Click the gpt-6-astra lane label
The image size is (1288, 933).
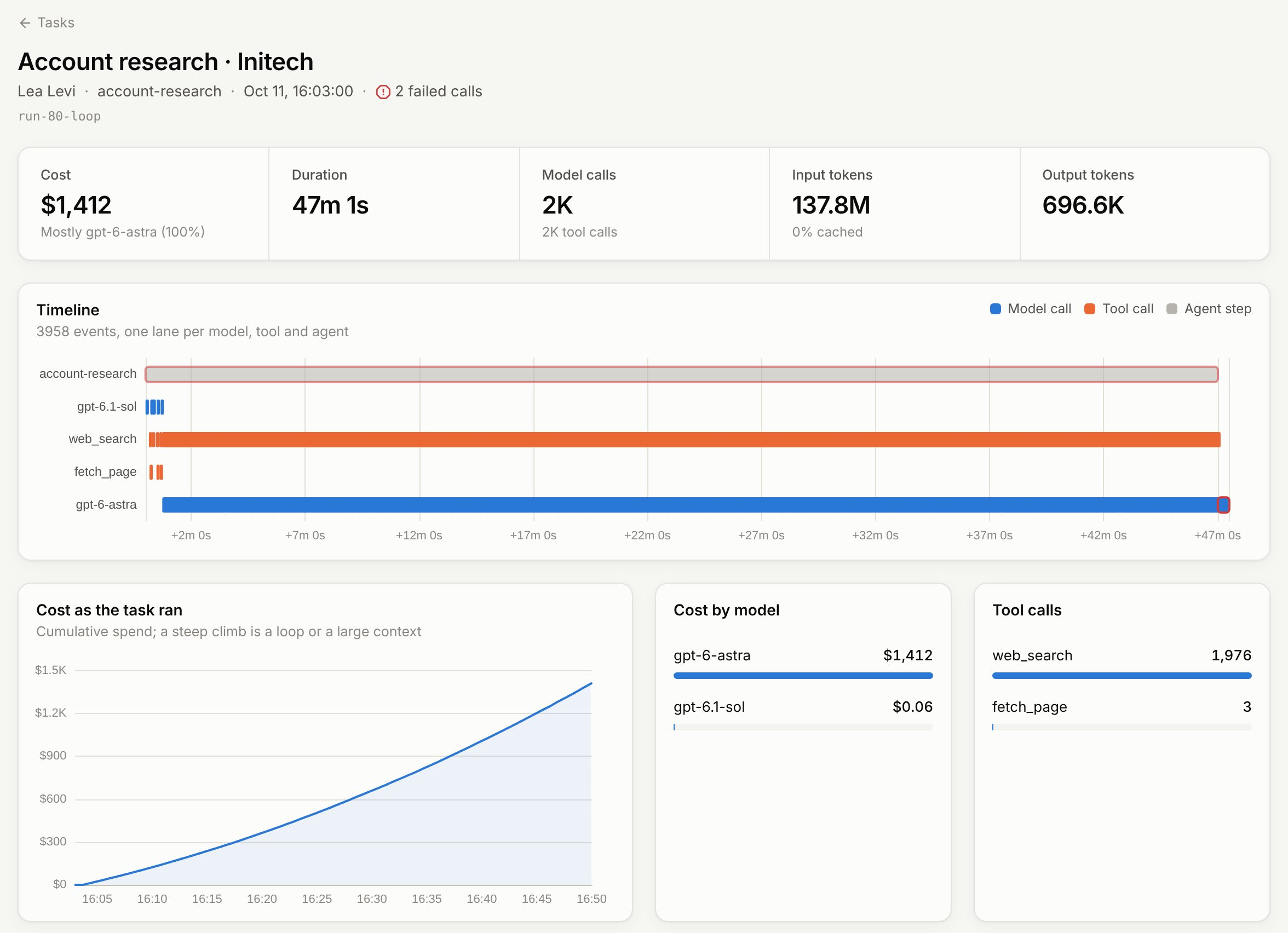(x=106, y=504)
